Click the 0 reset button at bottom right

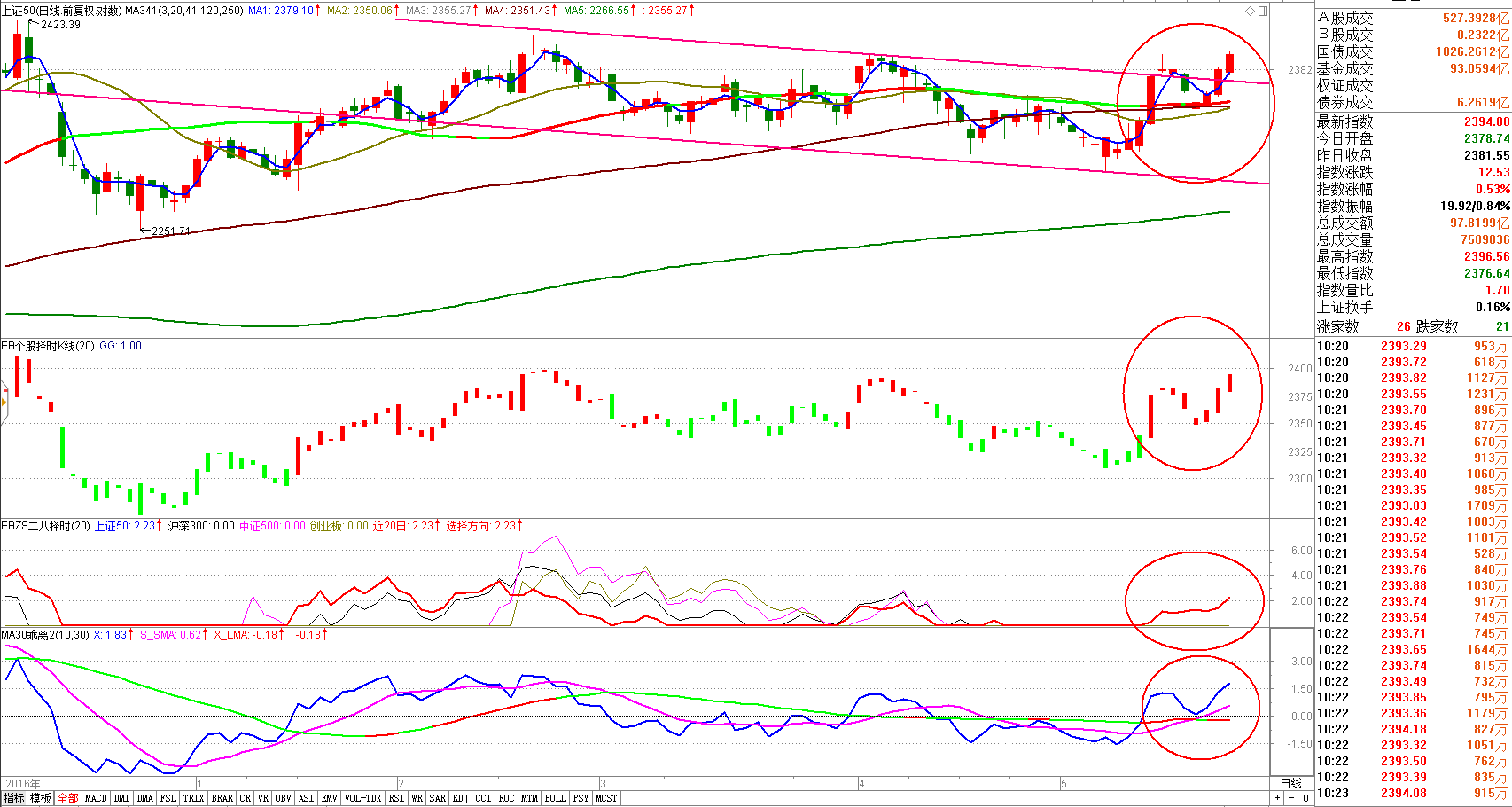point(1305,798)
